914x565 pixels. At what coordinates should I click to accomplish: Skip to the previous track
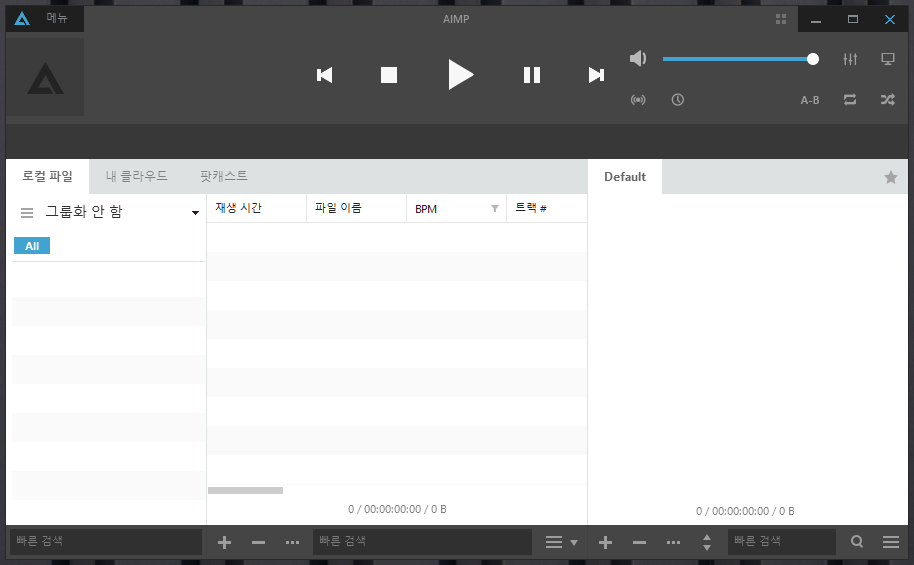tap(325, 75)
